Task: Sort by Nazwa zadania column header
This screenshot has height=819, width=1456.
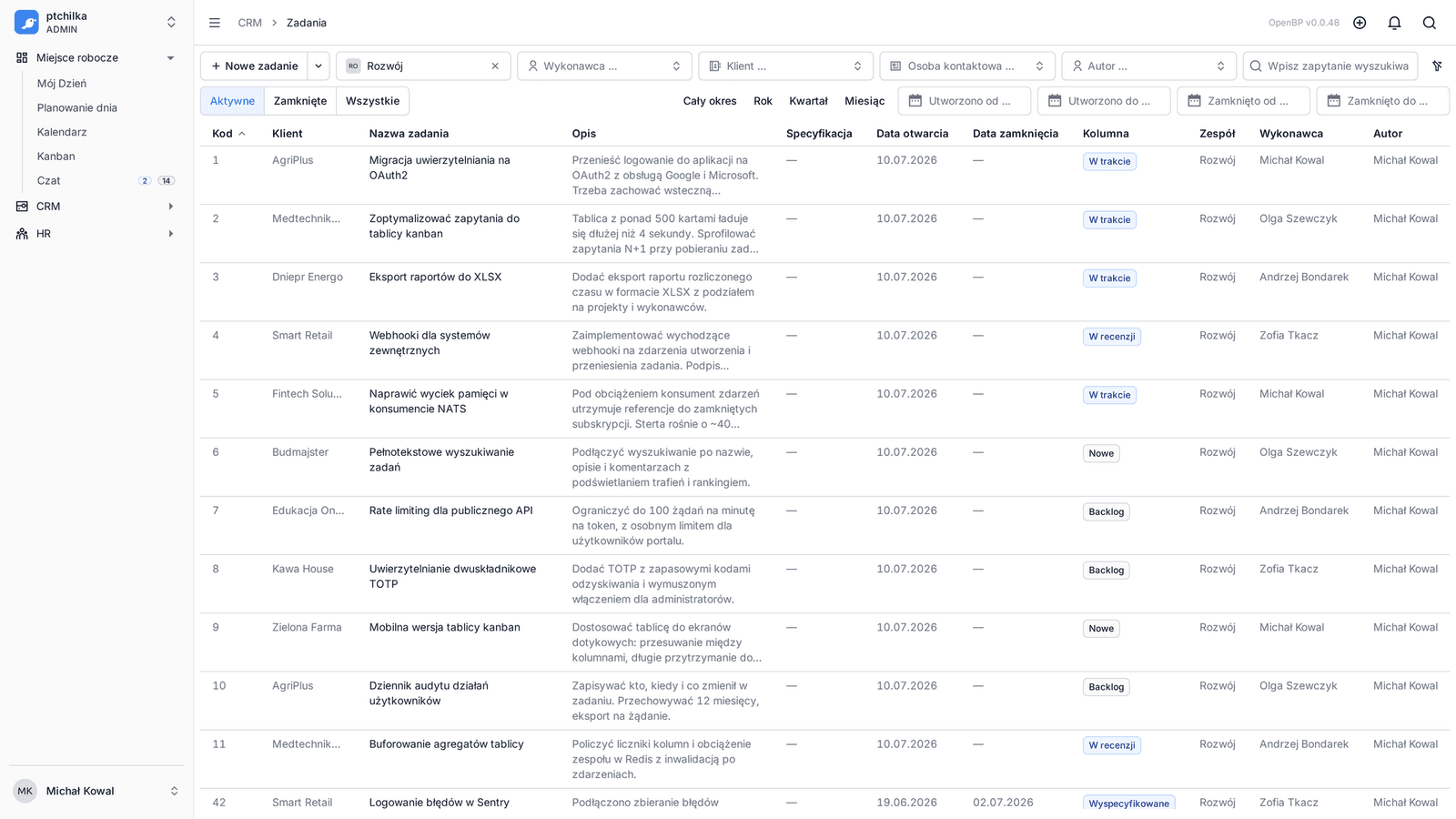Action: 409,134
